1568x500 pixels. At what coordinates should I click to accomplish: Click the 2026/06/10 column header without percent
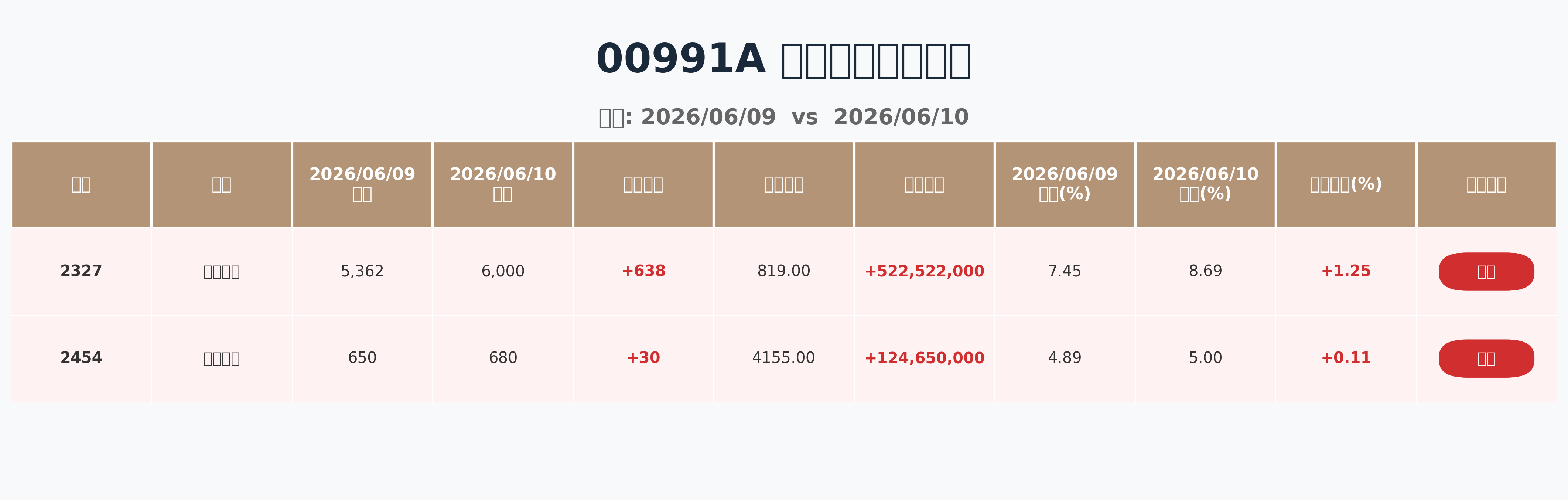(x=503, y=184)
